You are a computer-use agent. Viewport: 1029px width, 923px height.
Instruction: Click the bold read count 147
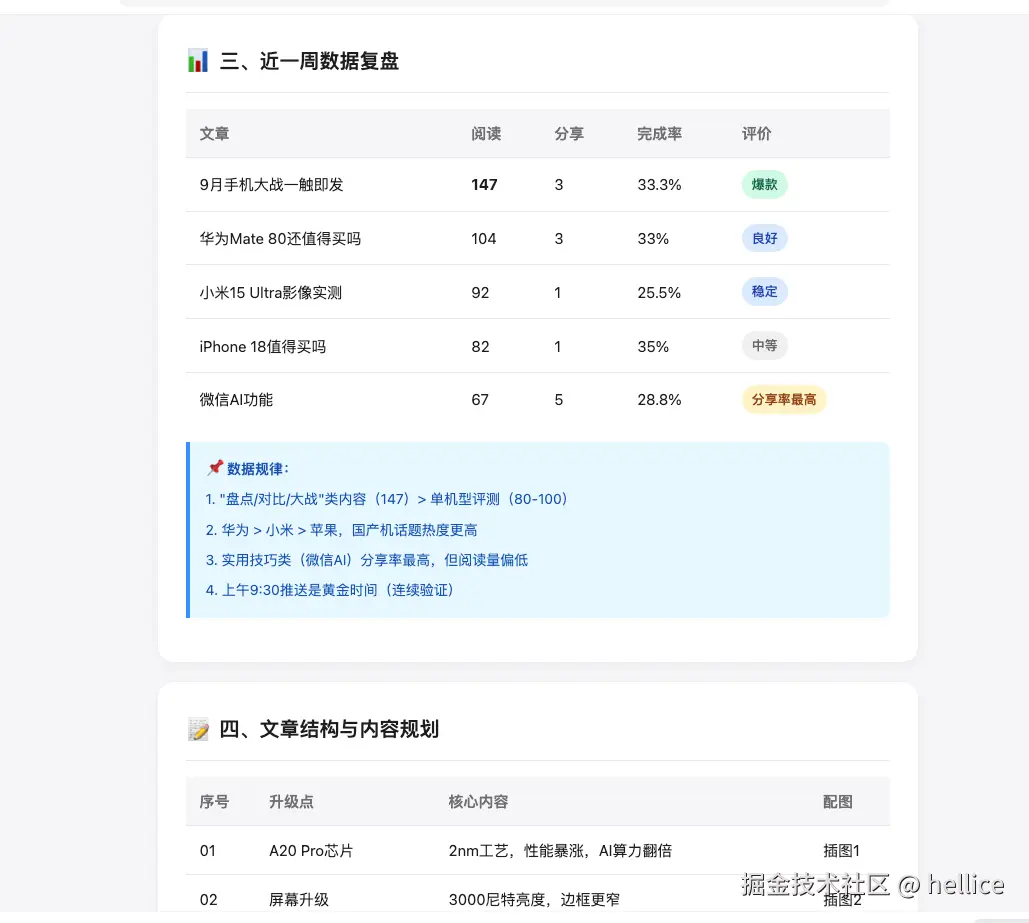(x=484, y=185)
